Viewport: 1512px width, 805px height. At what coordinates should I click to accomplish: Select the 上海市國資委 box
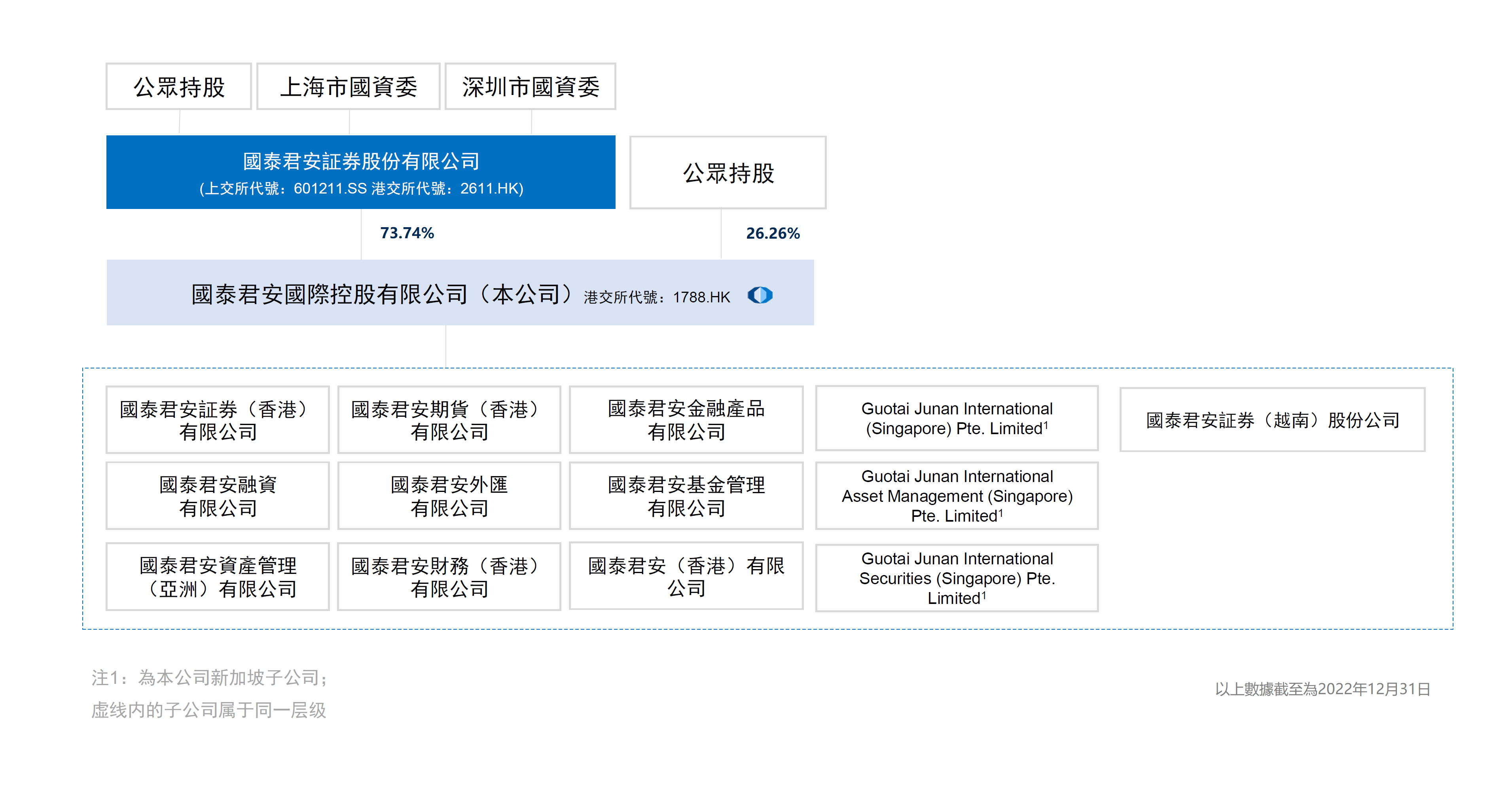[x=349, y=86]
